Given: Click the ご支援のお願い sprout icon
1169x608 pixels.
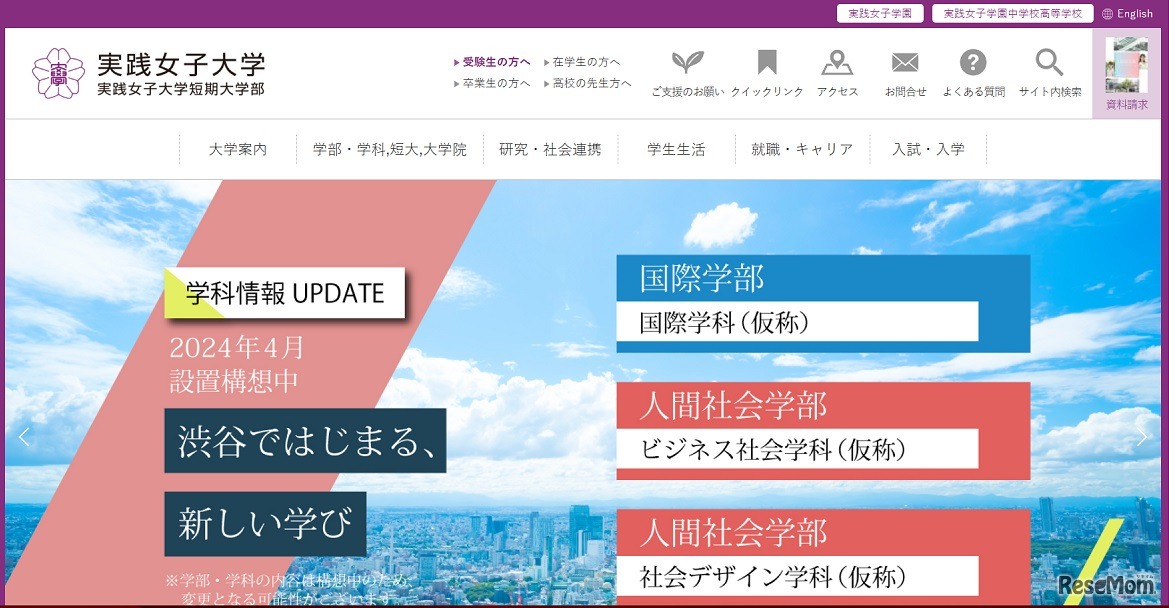Looking at the screenshot, I should (687, 63).
